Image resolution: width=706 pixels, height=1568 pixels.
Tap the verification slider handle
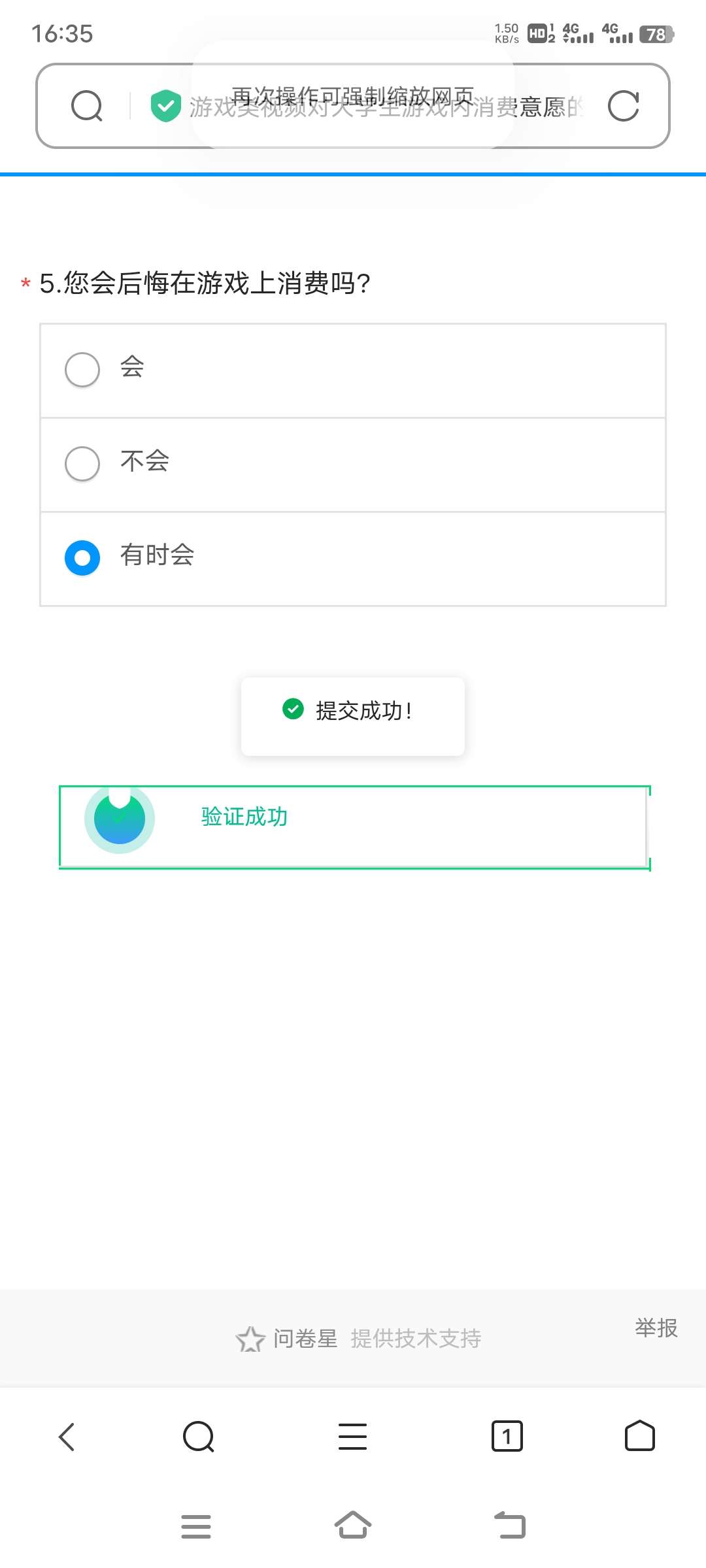120,819
